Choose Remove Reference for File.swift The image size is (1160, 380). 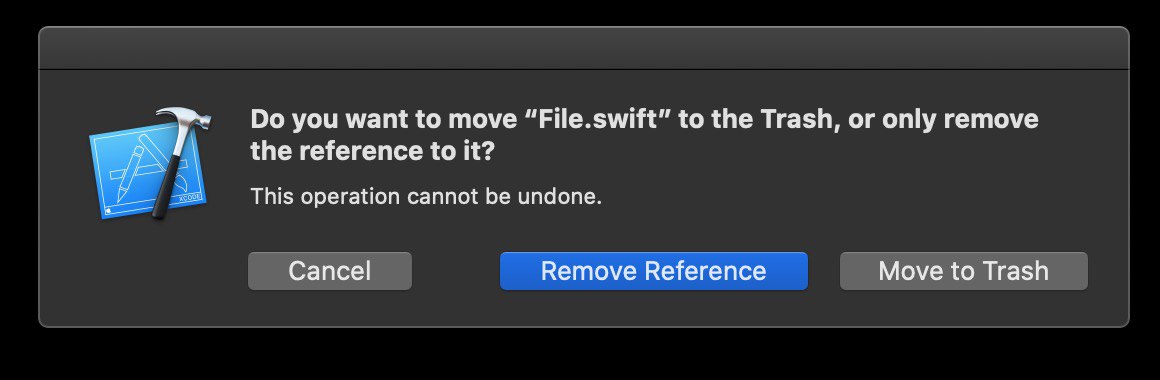653,271
